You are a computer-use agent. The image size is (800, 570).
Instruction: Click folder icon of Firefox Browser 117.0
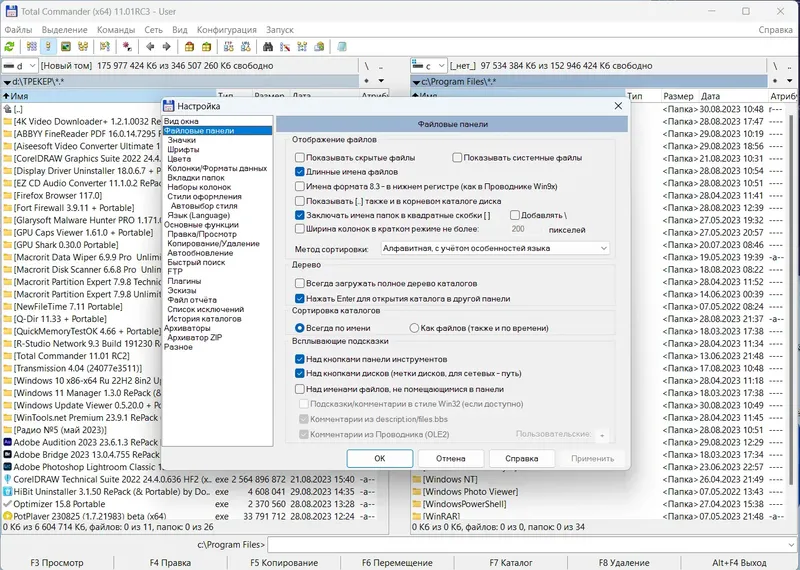(x=7, y=195)
